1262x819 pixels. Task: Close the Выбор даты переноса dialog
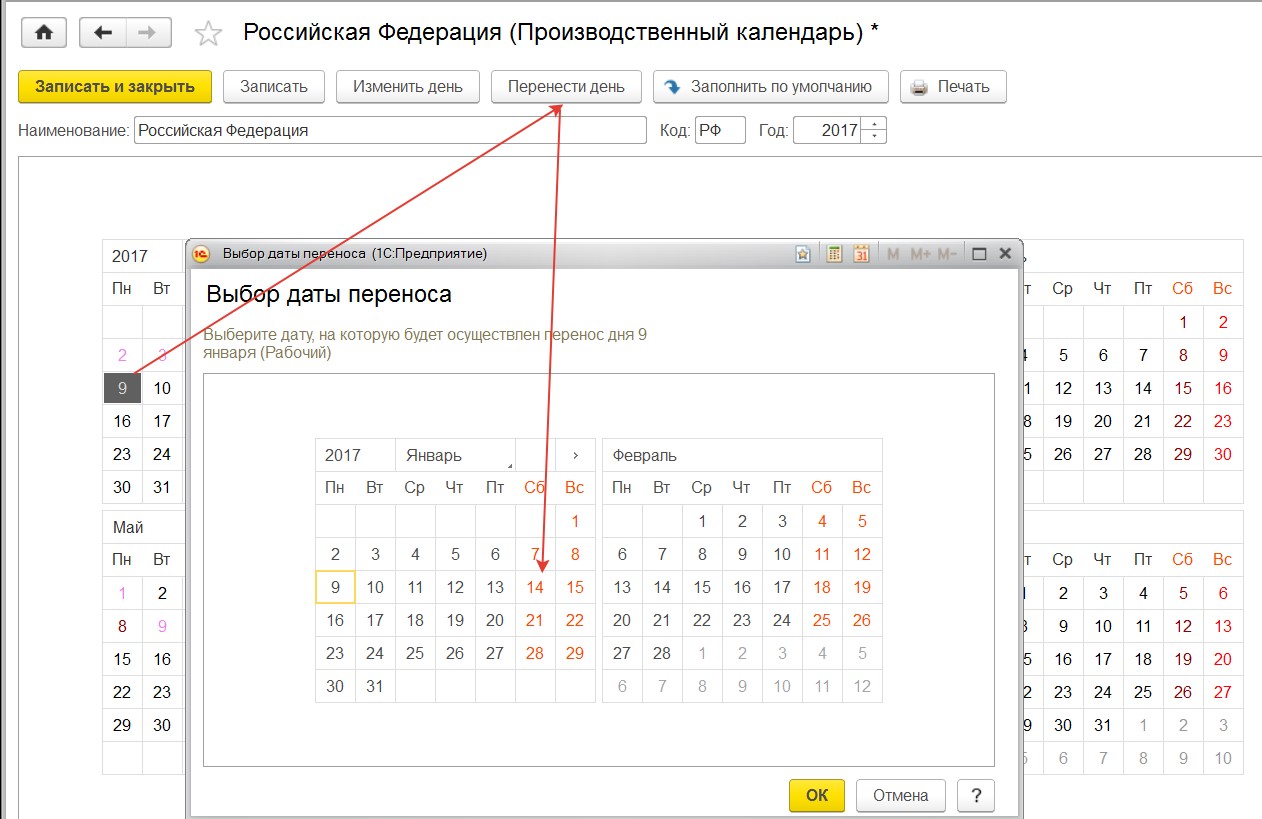pyautogui.click(x=1005, y=254)
